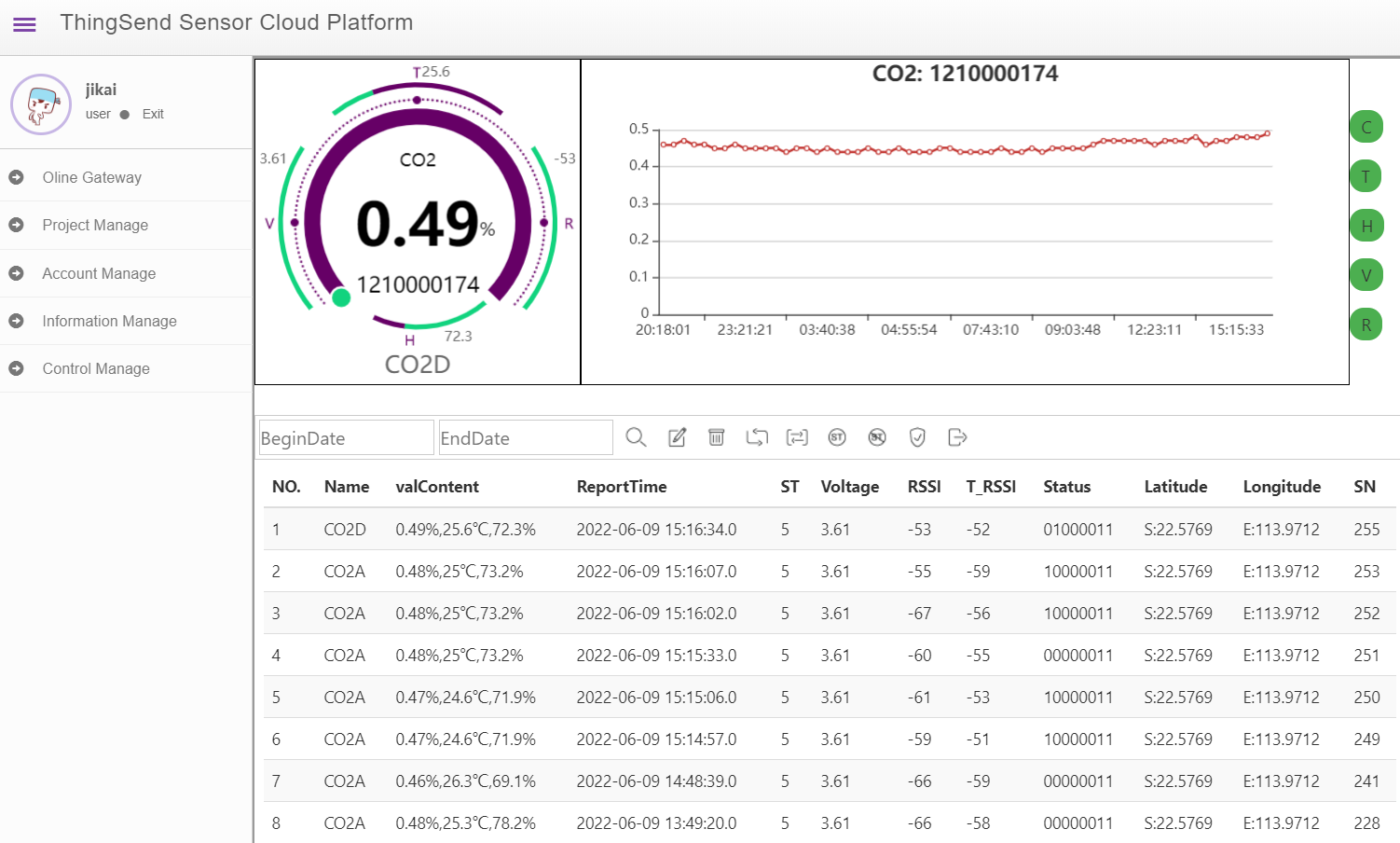Toggle the green T chart button
This screenshot has height=843, width=1400.
coord(1366,176)
